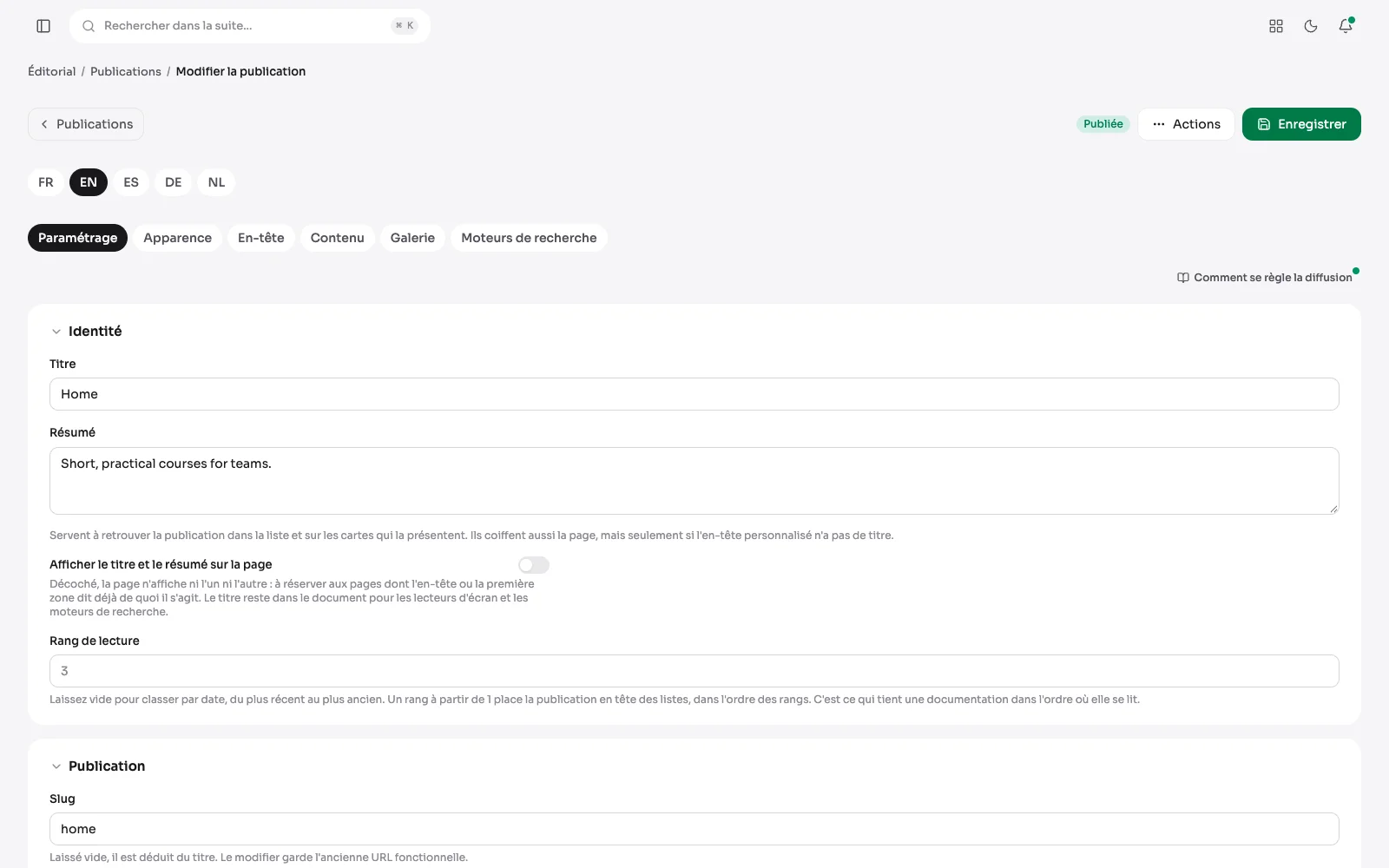Open Comment se règle la diffusion help
Viewport: 1389px width, 868px height.
[x=1264, y=278]
